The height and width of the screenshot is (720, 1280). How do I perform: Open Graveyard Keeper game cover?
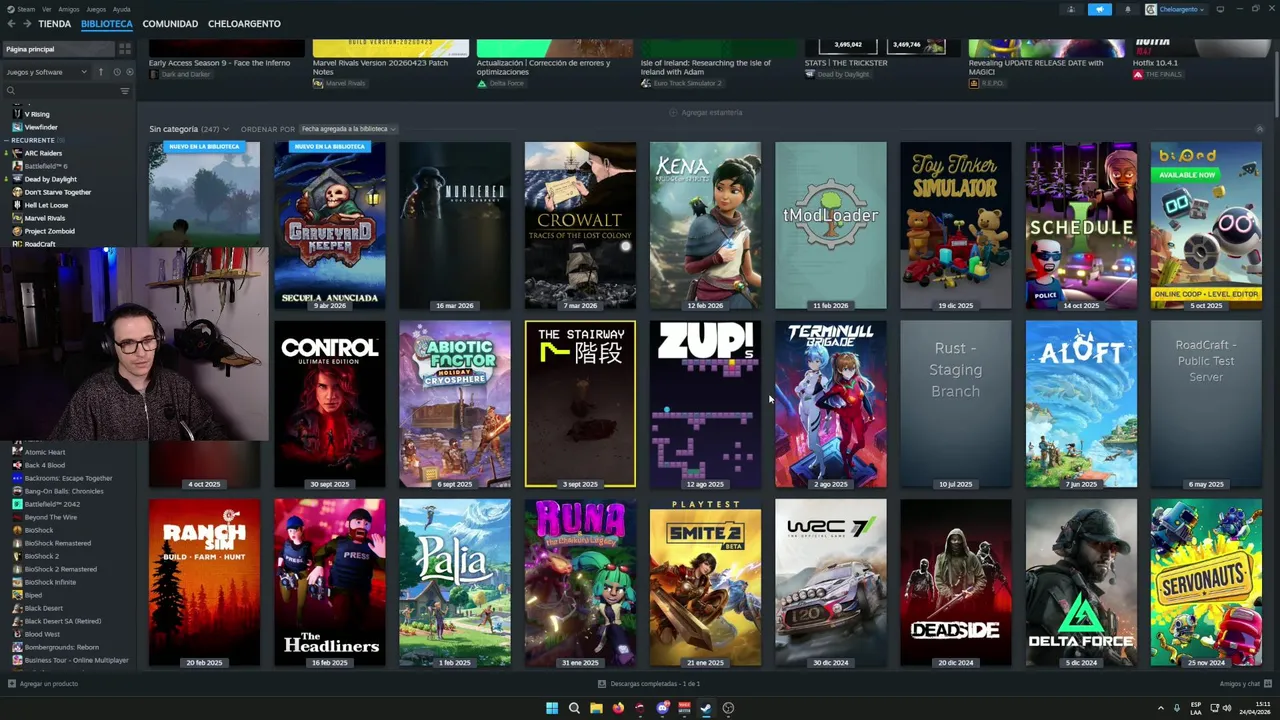pyautogui.click(x=329, y=225)
